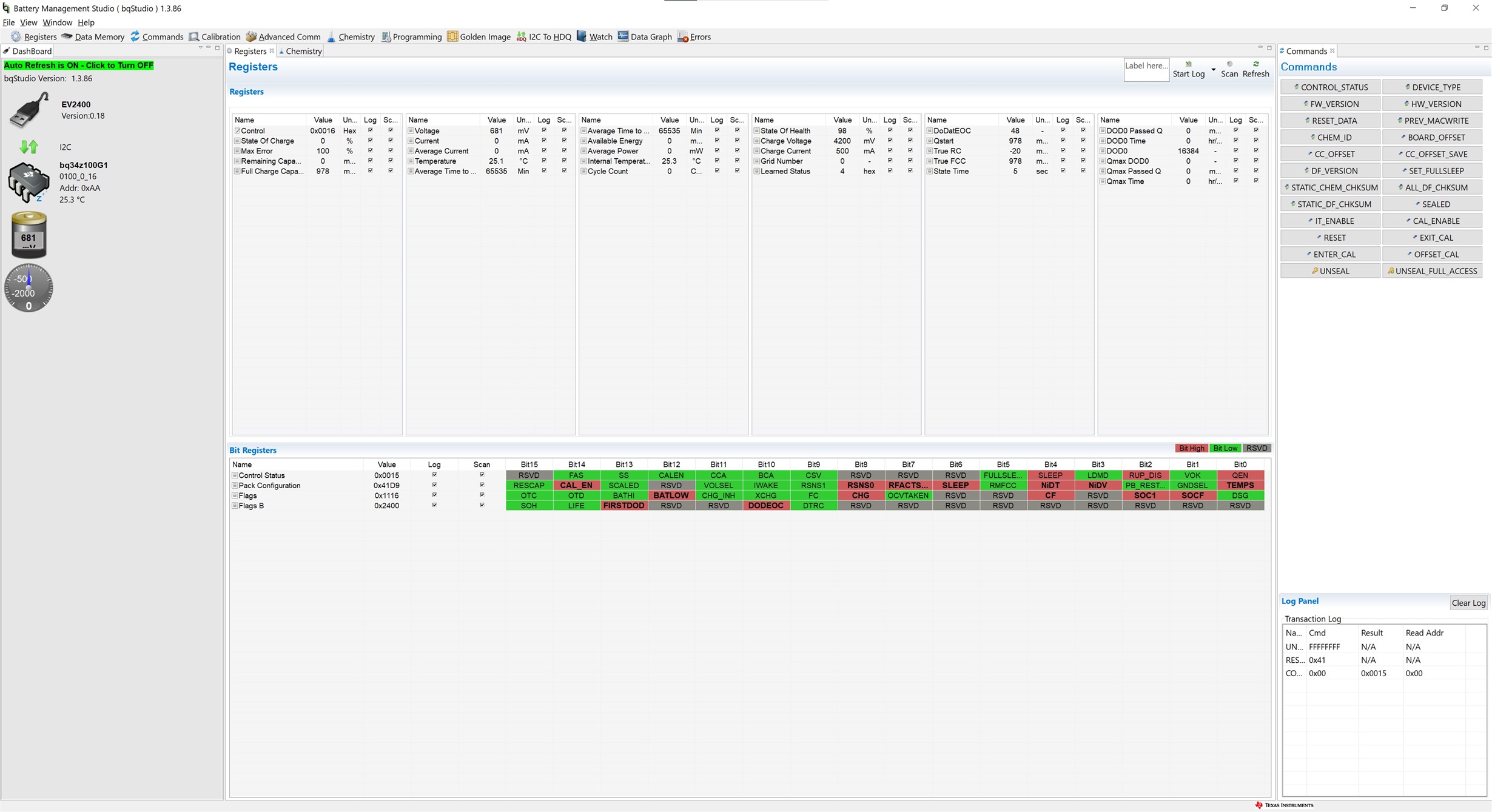
Task: Select the CAL_EN bit cell
Action: pos(576,486)
